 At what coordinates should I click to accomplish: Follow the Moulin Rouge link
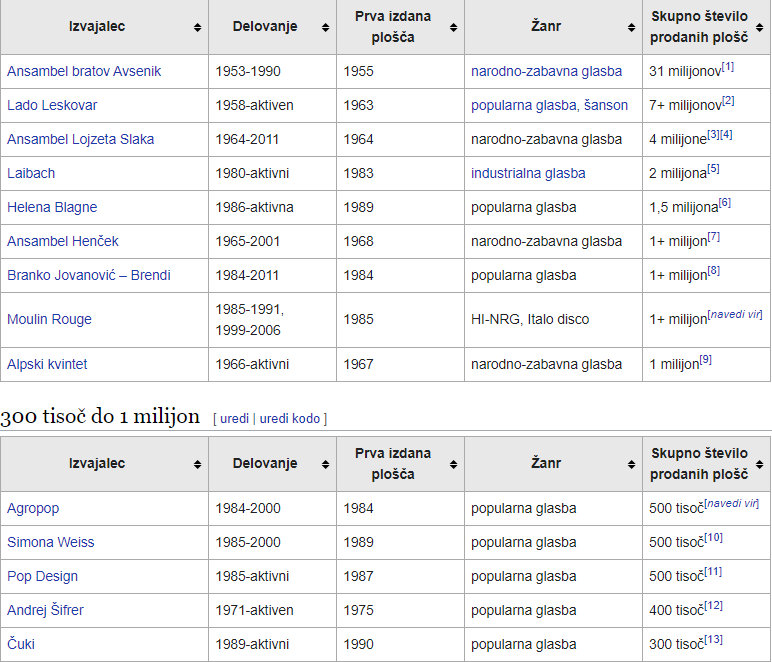[49, 319]
